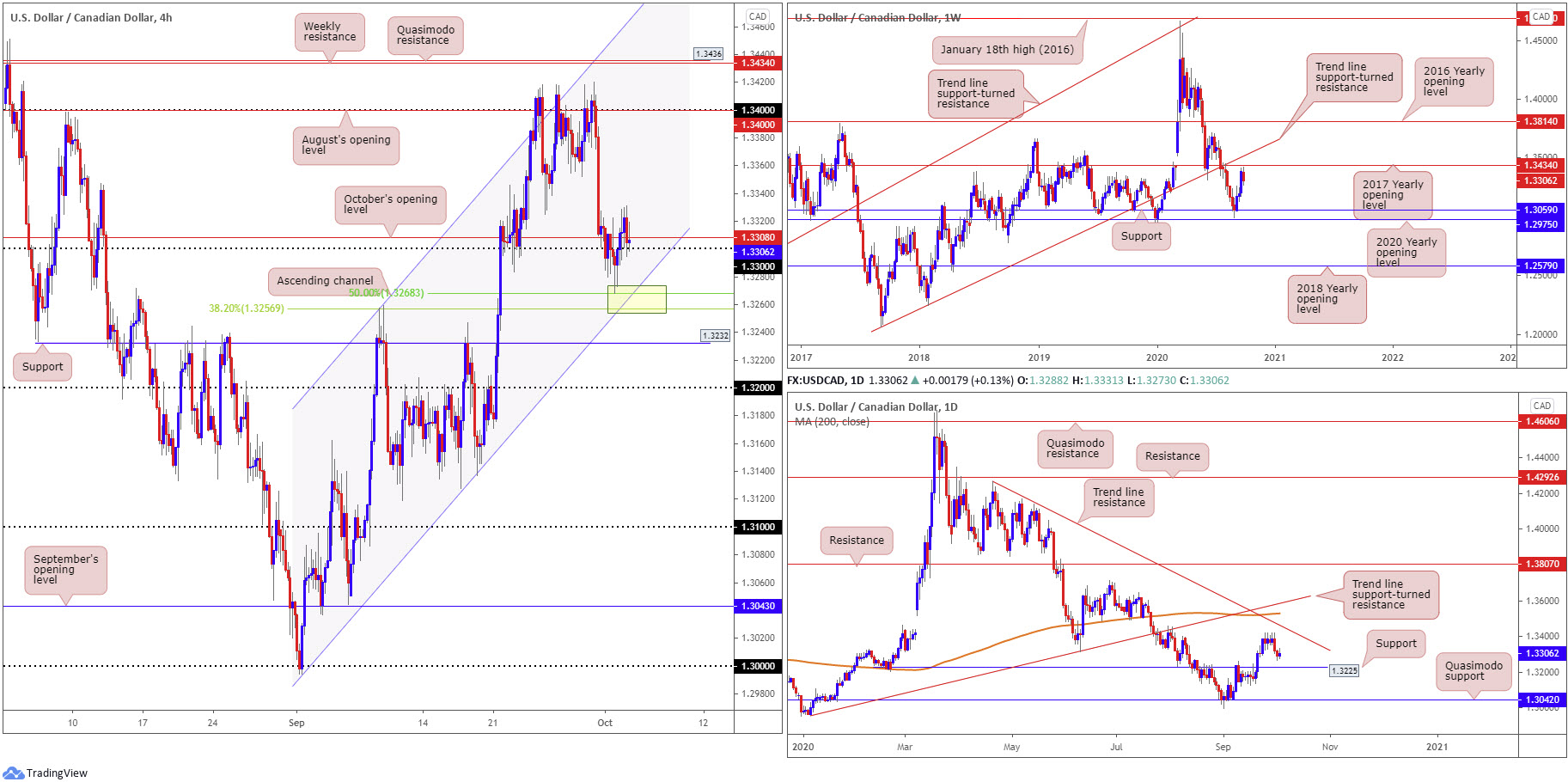Select 2020 Yearly opening level callout
Viewport: 1568px width, 782px height.
[1406, 253]
